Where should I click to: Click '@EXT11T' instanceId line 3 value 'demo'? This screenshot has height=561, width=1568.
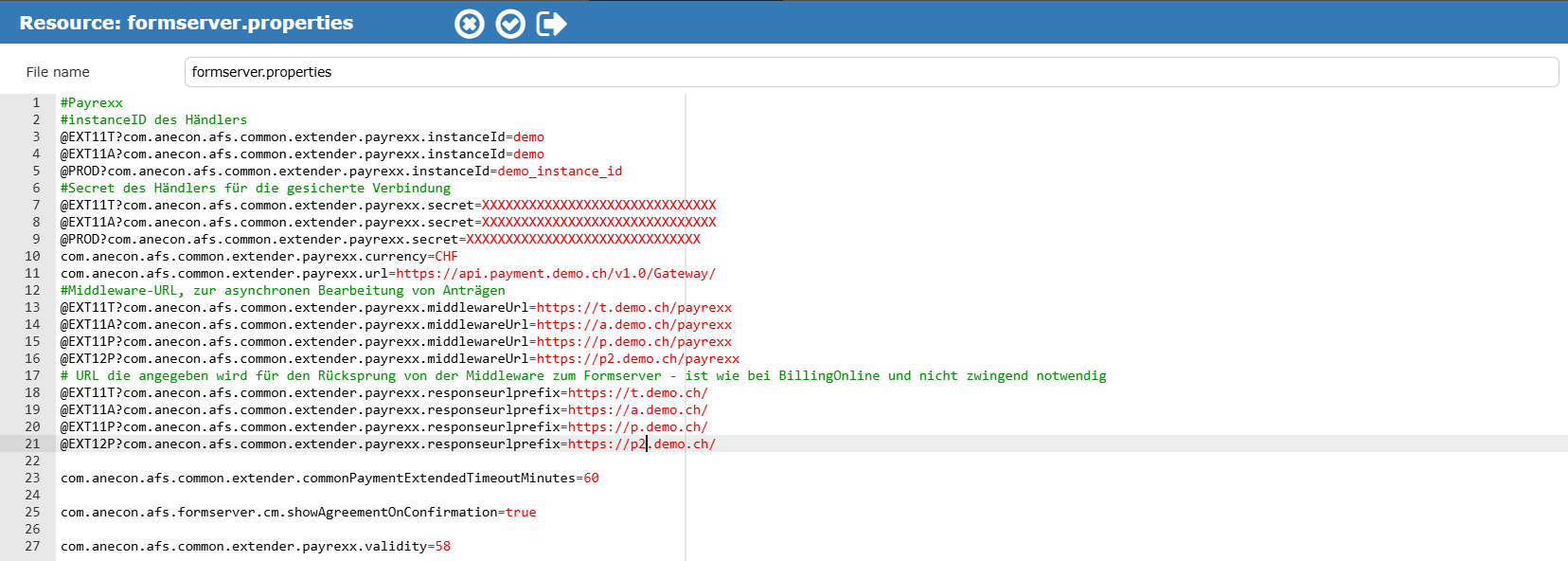point(529,136)
